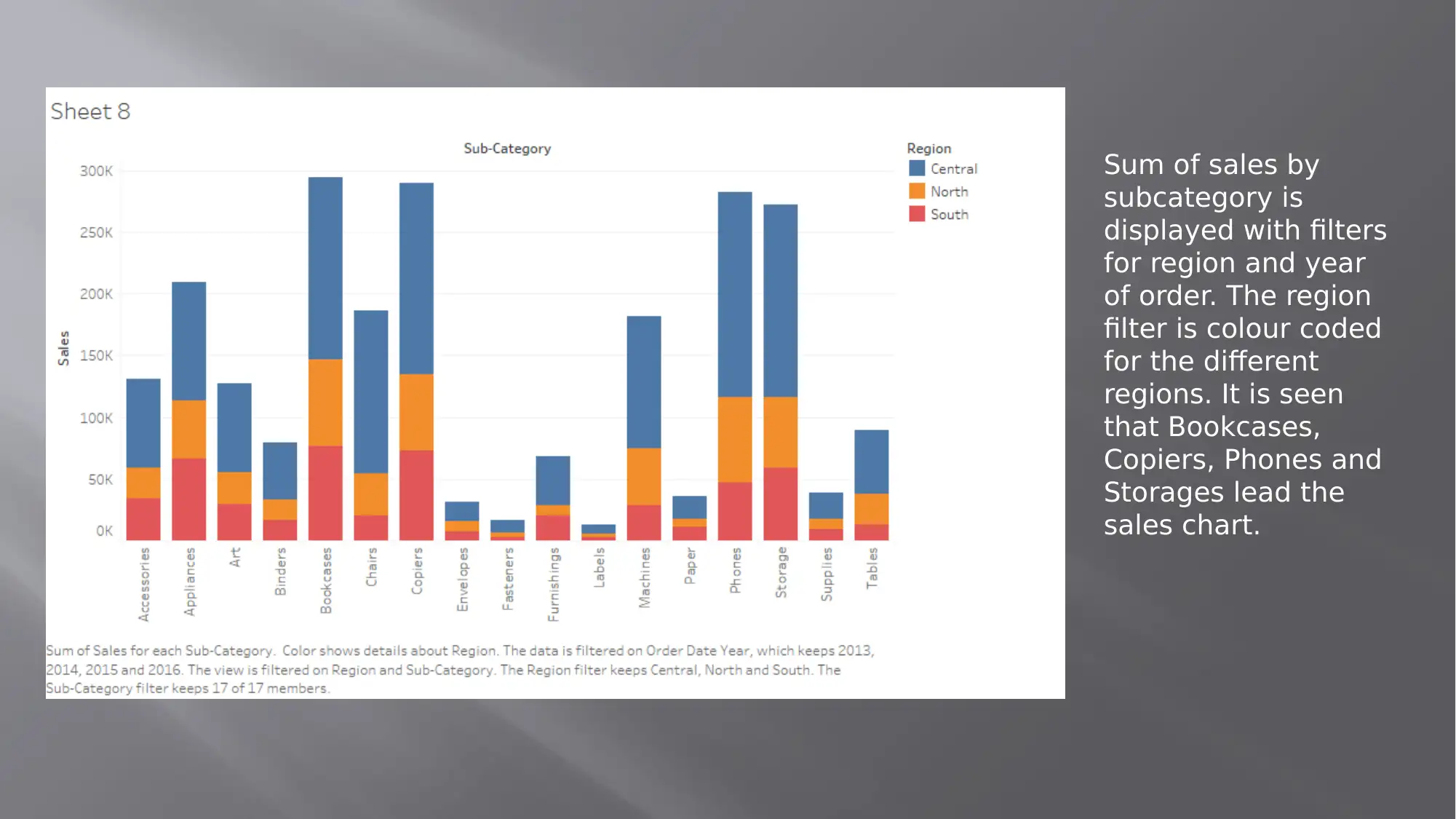Select the 'Sheet 8' title text
Image resolution: width=1456 pixels, height=819 pixels.
90,111
